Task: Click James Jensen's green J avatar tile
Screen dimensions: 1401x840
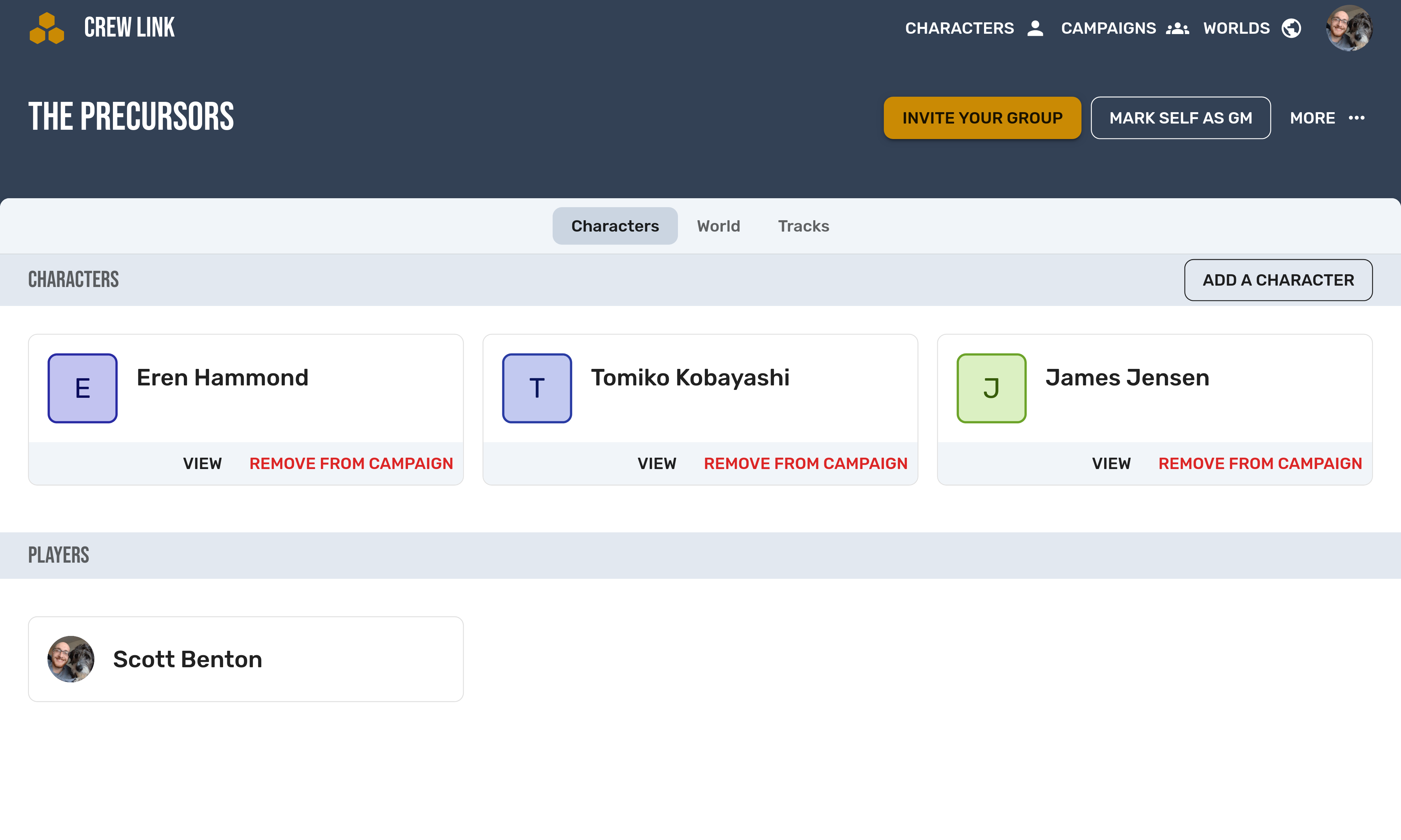Action: tap(991, 388)
